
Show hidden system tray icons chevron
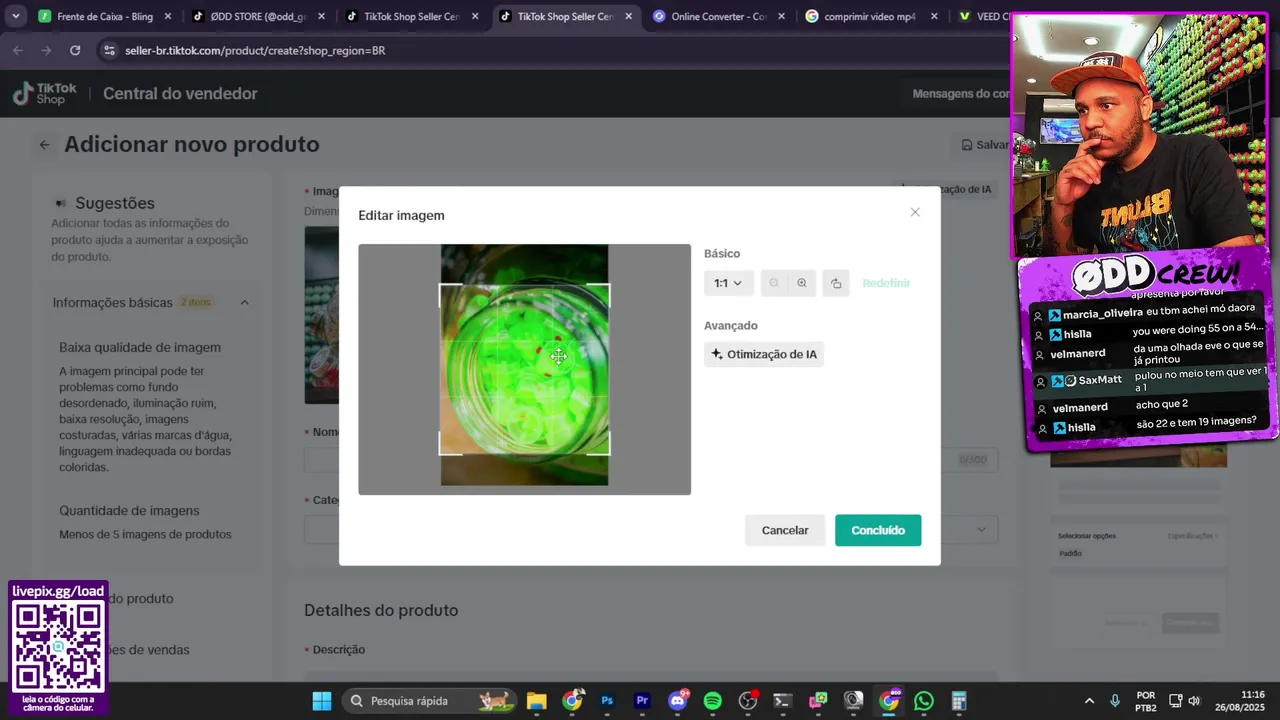(1089, 701)
